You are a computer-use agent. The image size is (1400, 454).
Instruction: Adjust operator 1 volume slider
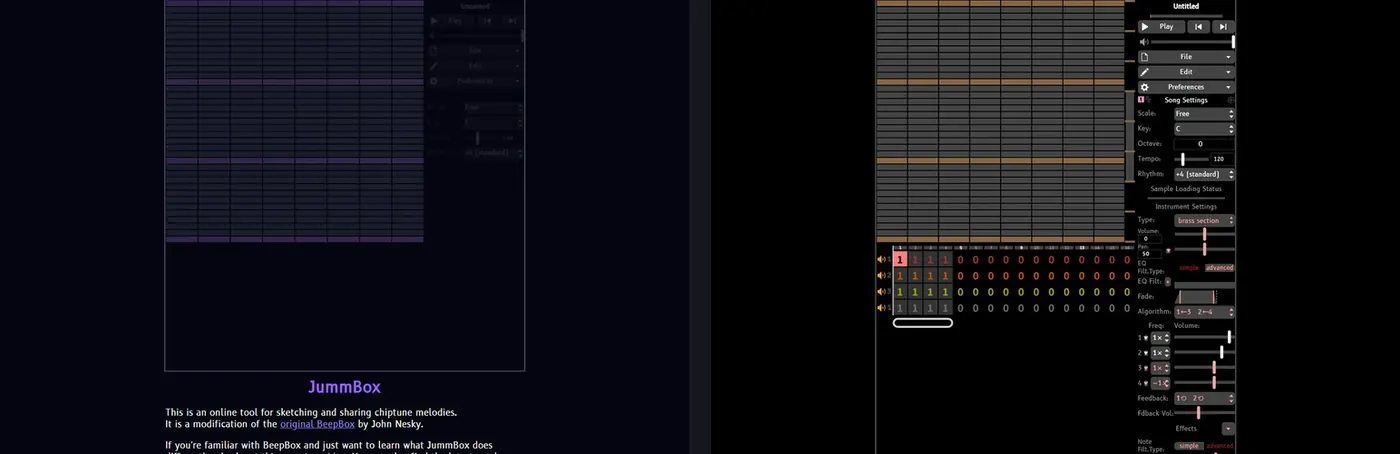click(x=1204, y=338)
